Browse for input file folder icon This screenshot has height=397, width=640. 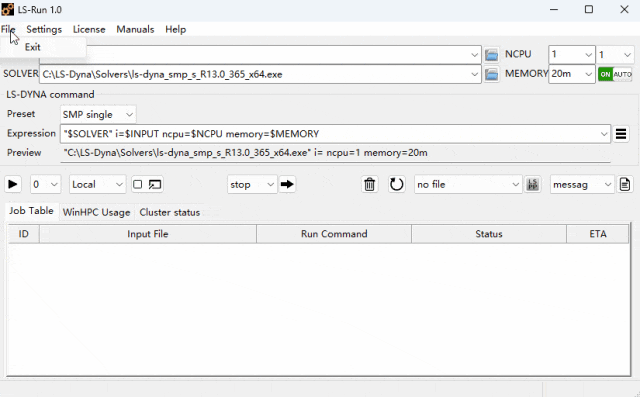[491, 55]
